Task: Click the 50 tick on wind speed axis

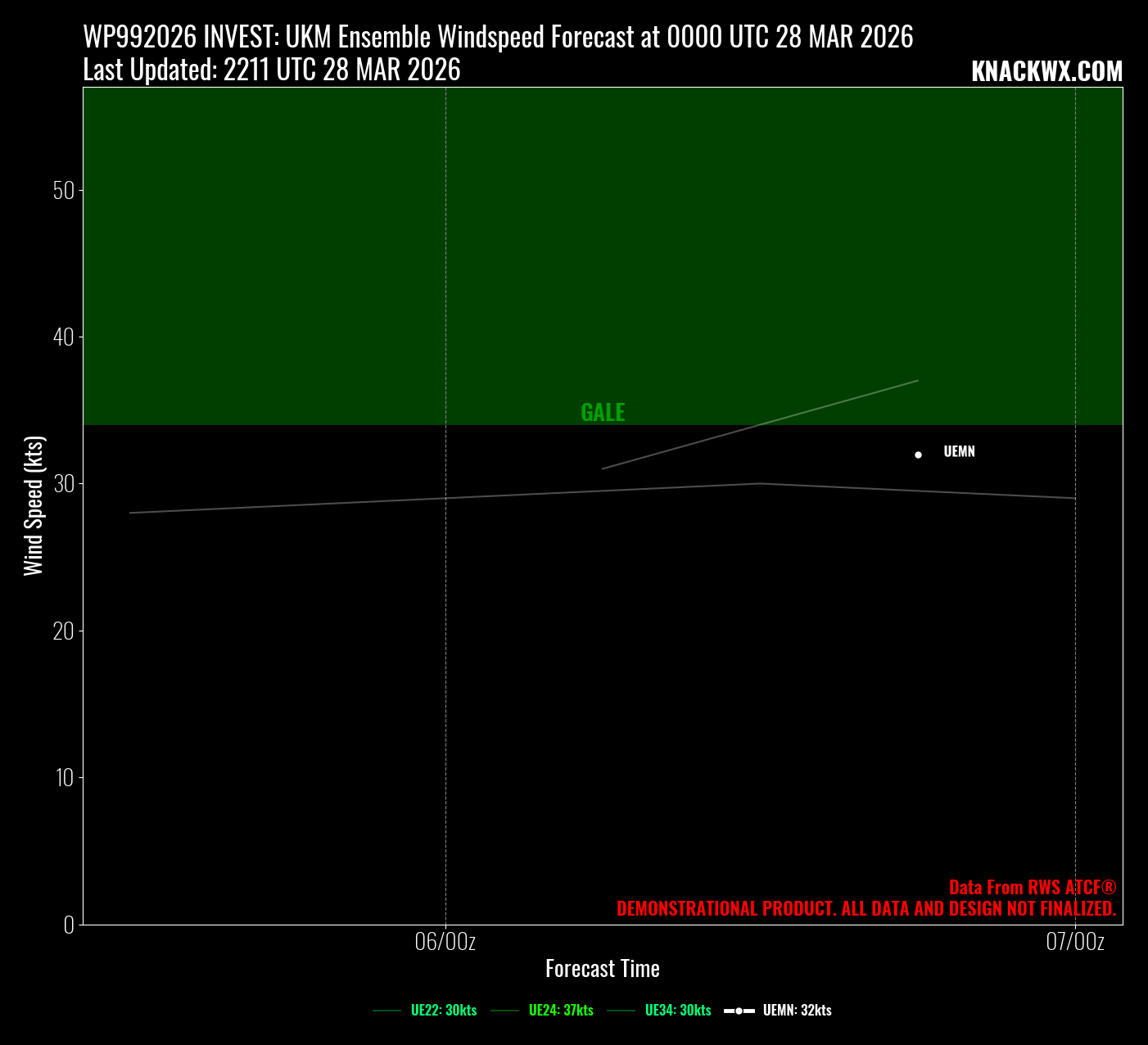Action: click(64, 191)
